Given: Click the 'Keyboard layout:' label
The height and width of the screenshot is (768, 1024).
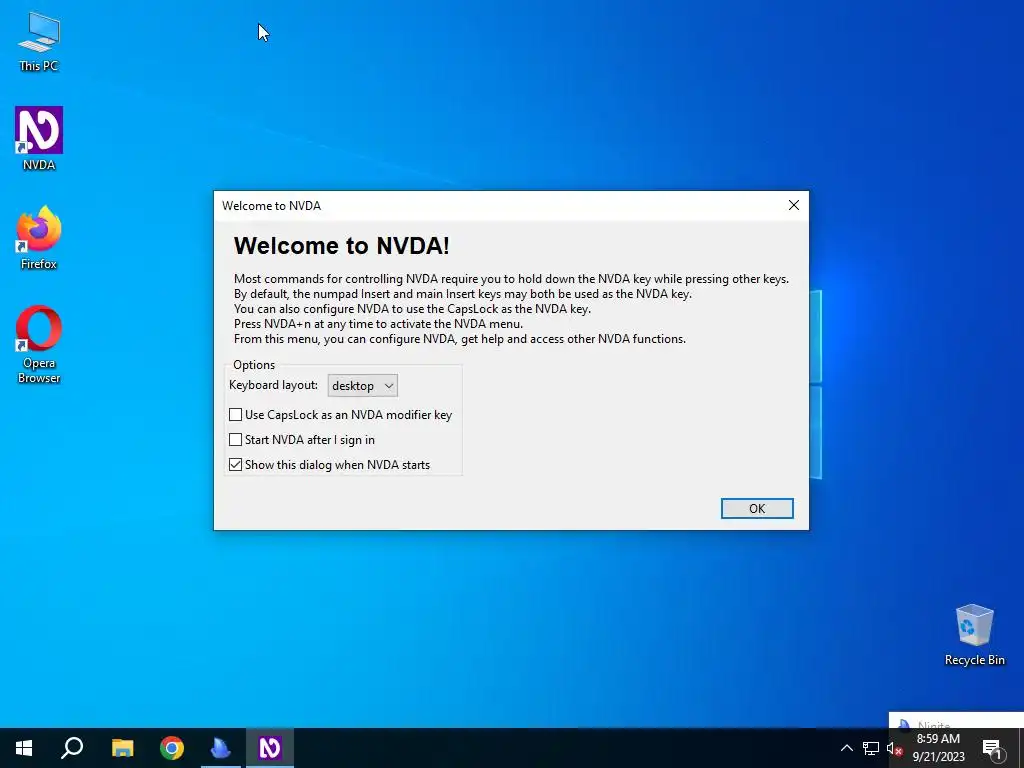Looking at the screenshot, I should [273, 385].
